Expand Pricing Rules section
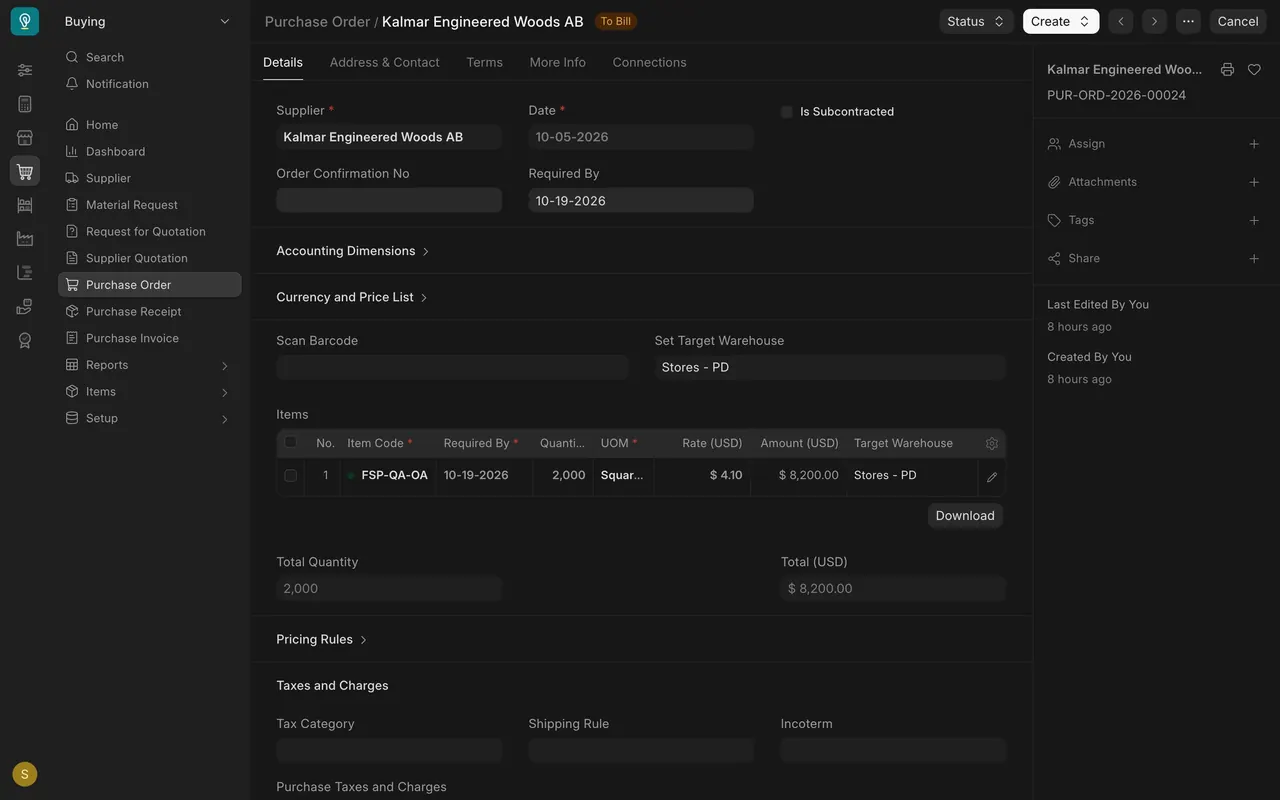Image resolution: width=1280 pixels, height=800 pixels. tap(322, 640)
